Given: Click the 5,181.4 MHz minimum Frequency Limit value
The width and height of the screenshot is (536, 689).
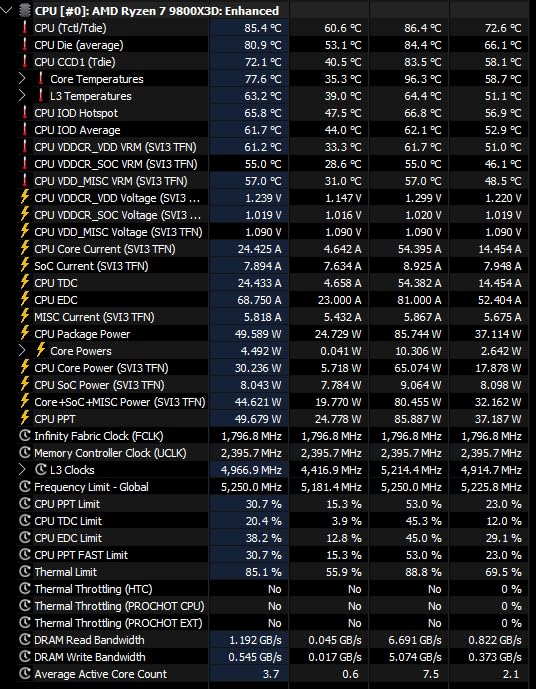Looking at the screenshot, I should (x=332, y=487).
